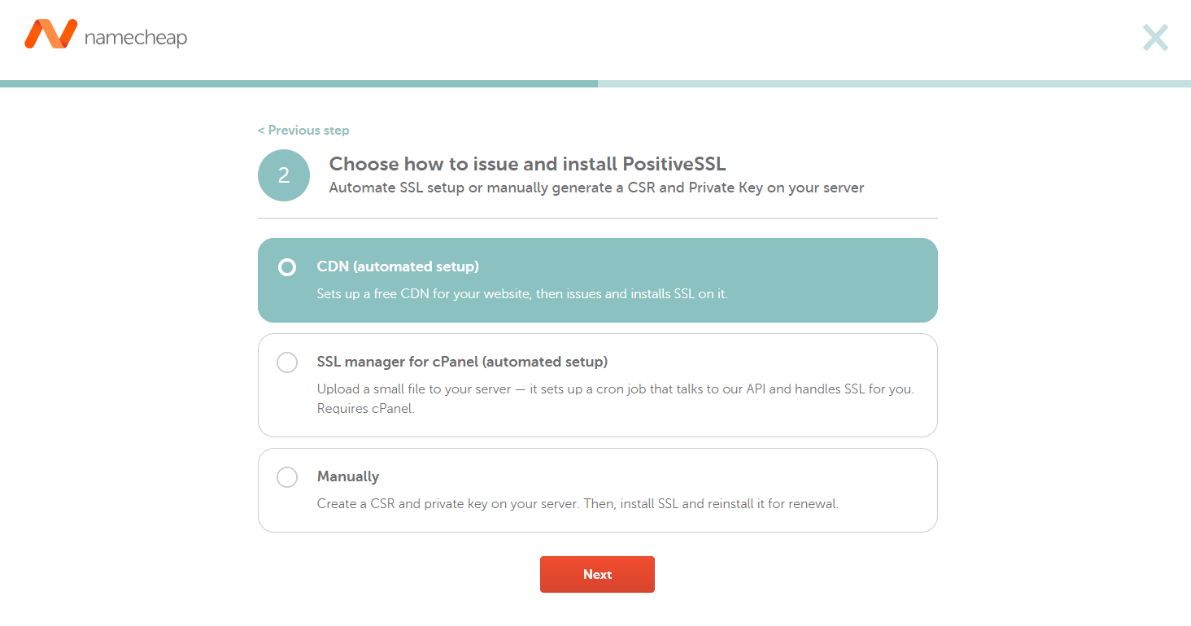Click the CDN (automated setup) title
Screen dimensions: 1191x626
[398, 267]
